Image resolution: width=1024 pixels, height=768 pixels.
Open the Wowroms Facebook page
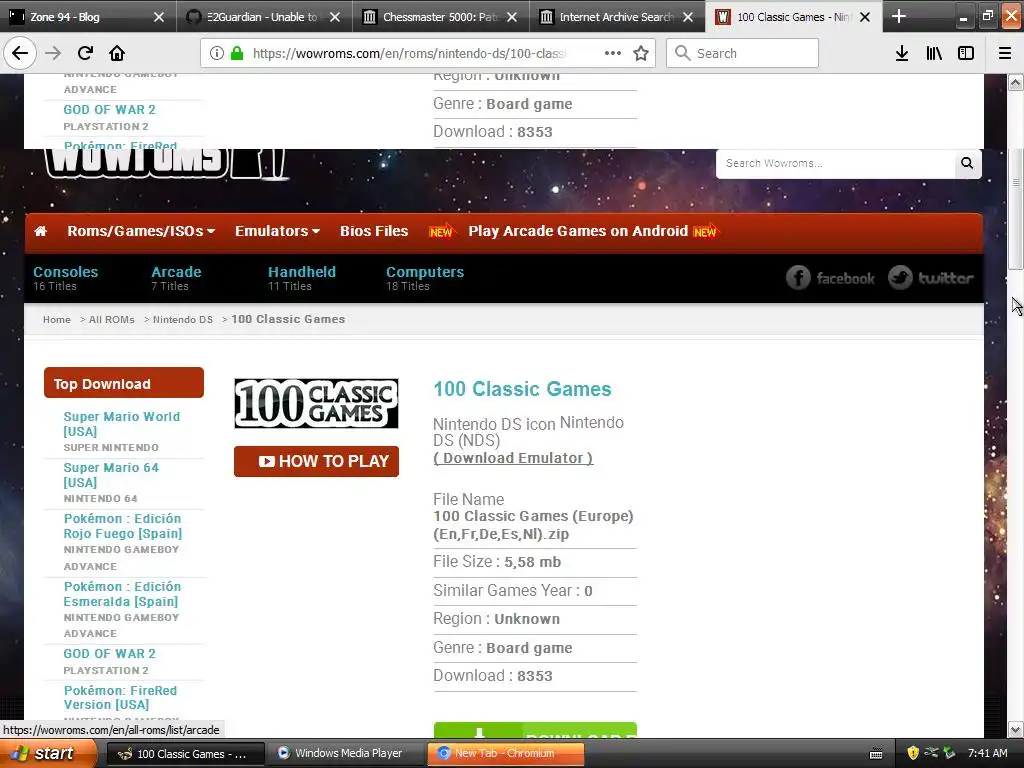coord(830,278)
